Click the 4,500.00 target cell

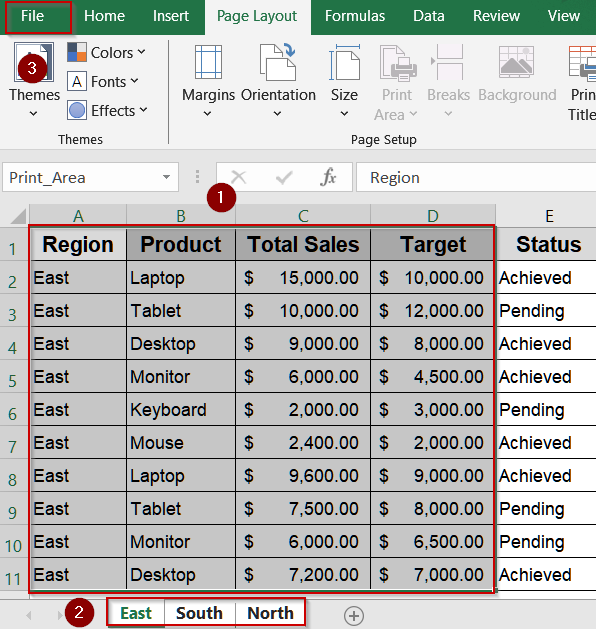tap(433, 377)
